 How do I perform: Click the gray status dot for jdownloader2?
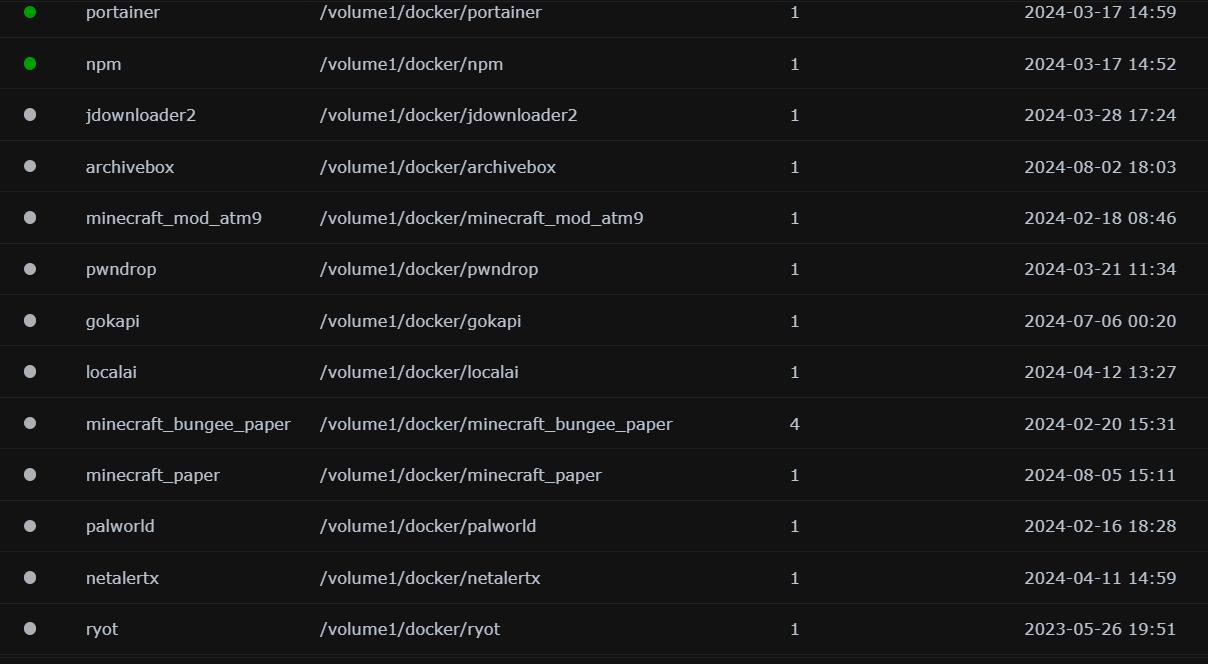[x=30, y=115]
